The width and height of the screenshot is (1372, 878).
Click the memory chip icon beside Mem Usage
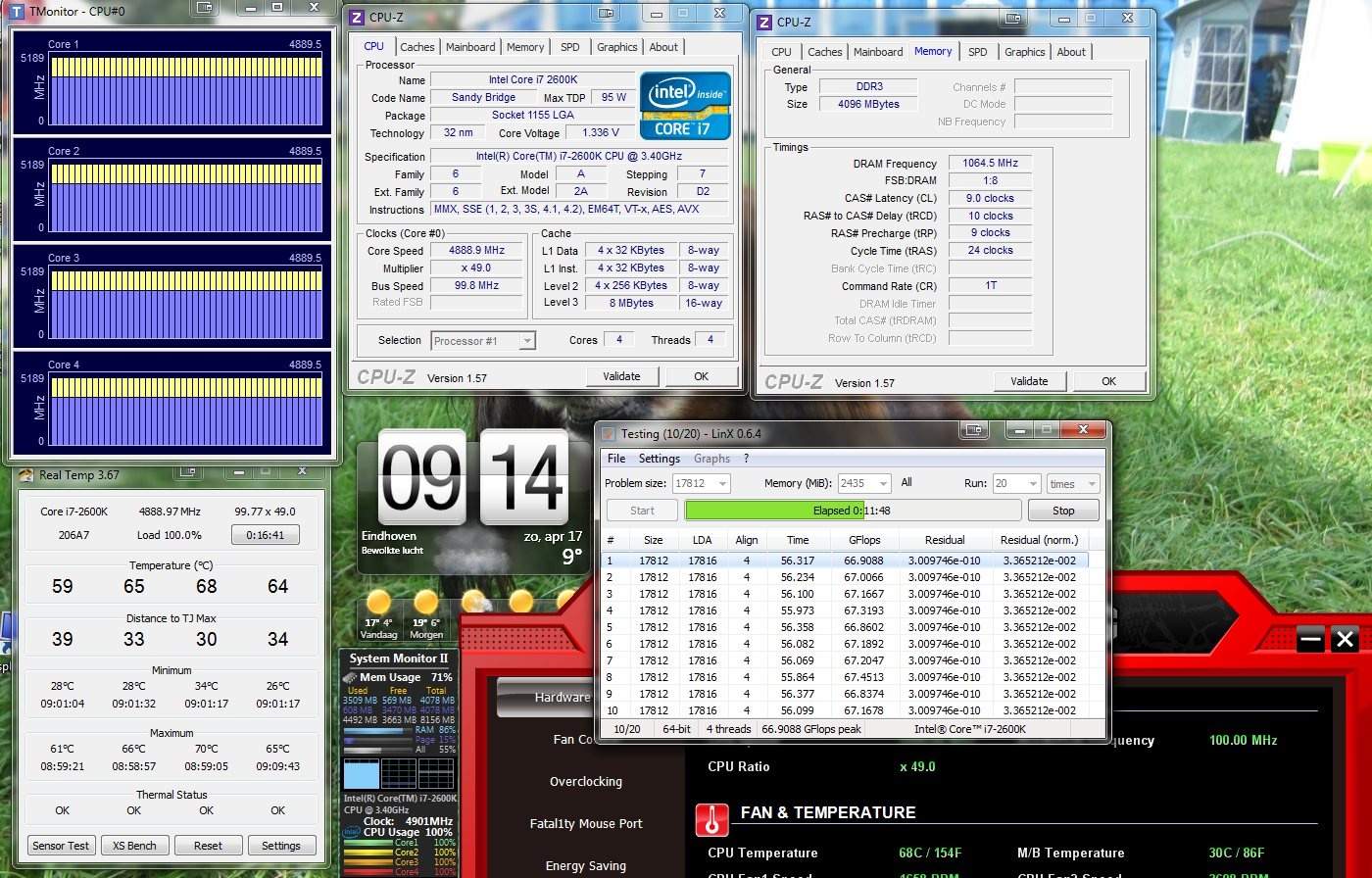(350, 677)
